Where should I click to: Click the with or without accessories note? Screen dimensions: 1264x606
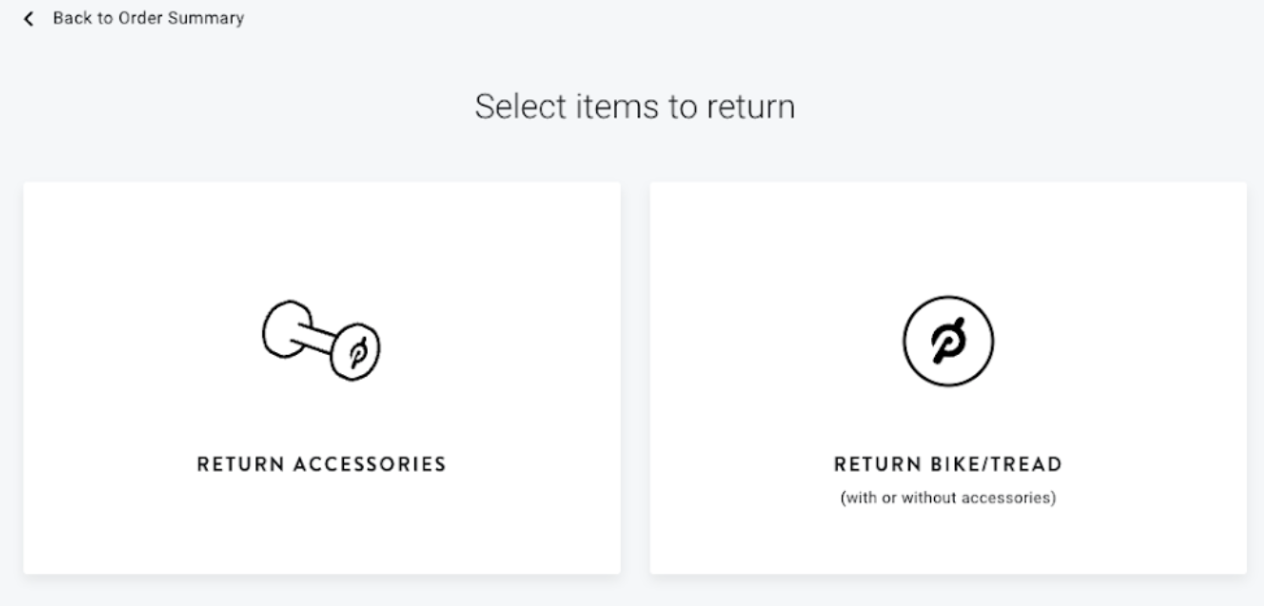click(947, 496)
